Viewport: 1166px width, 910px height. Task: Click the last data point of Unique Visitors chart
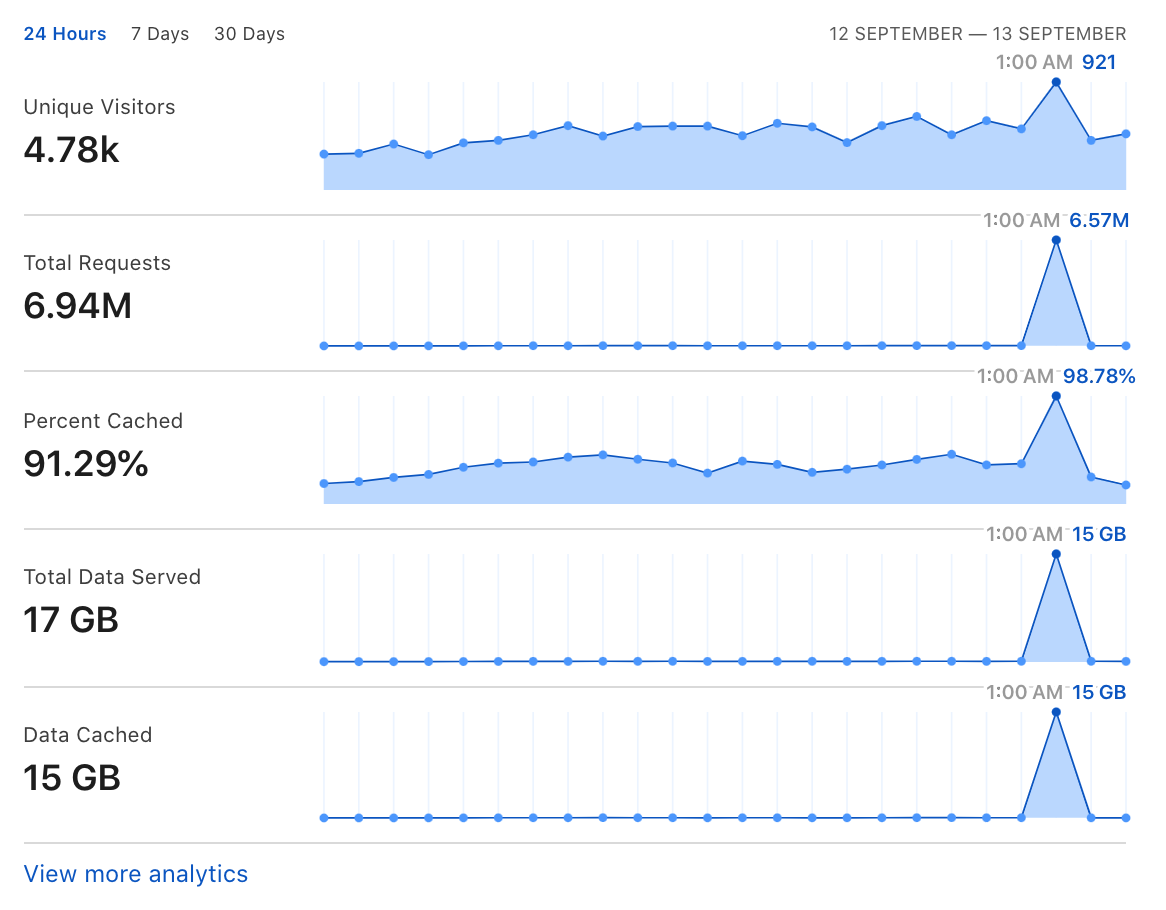1126,135
